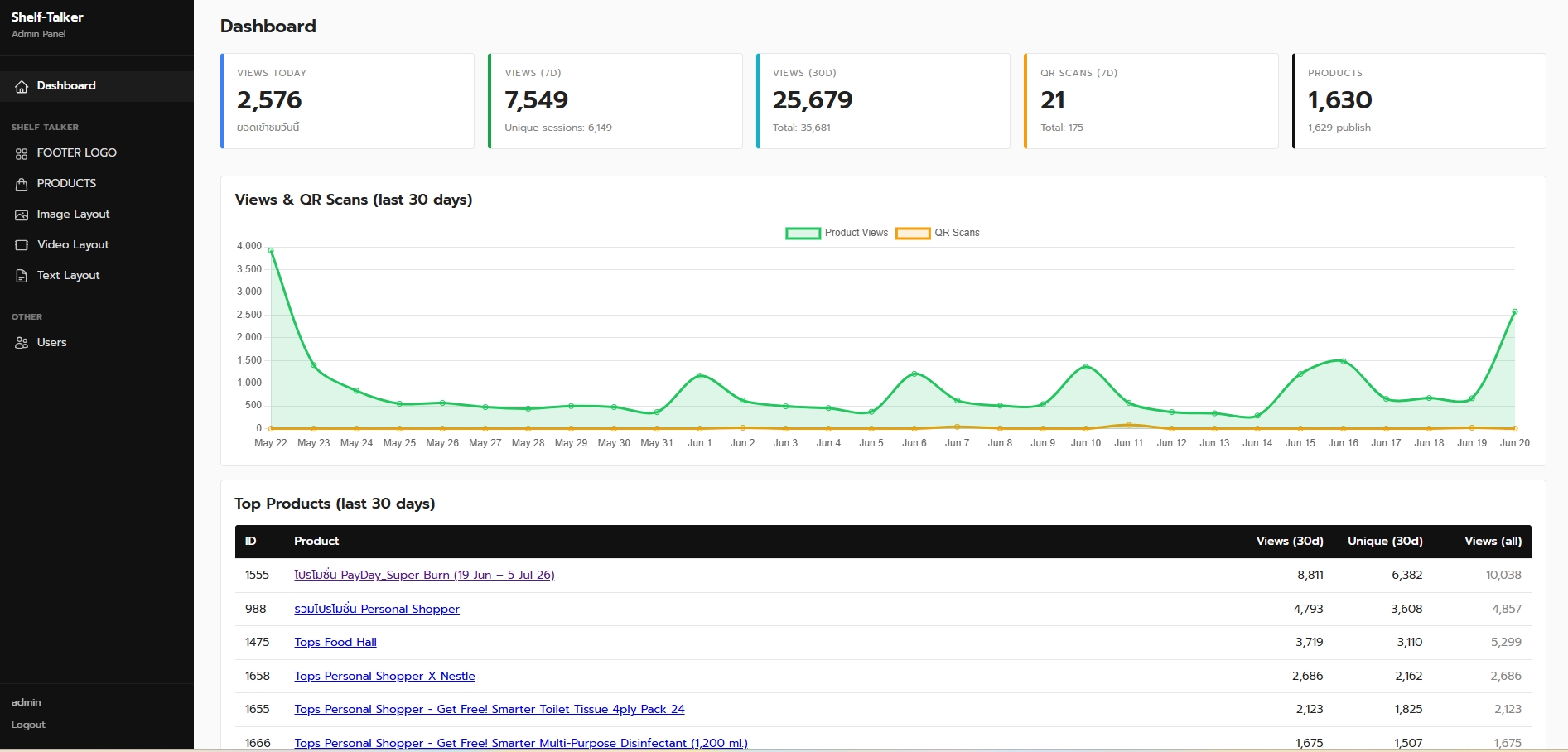The width and height of the screenshot is (1568, 752).
Task: Click the Jun 20 data point on the chart
Action: pos(1514,312)
